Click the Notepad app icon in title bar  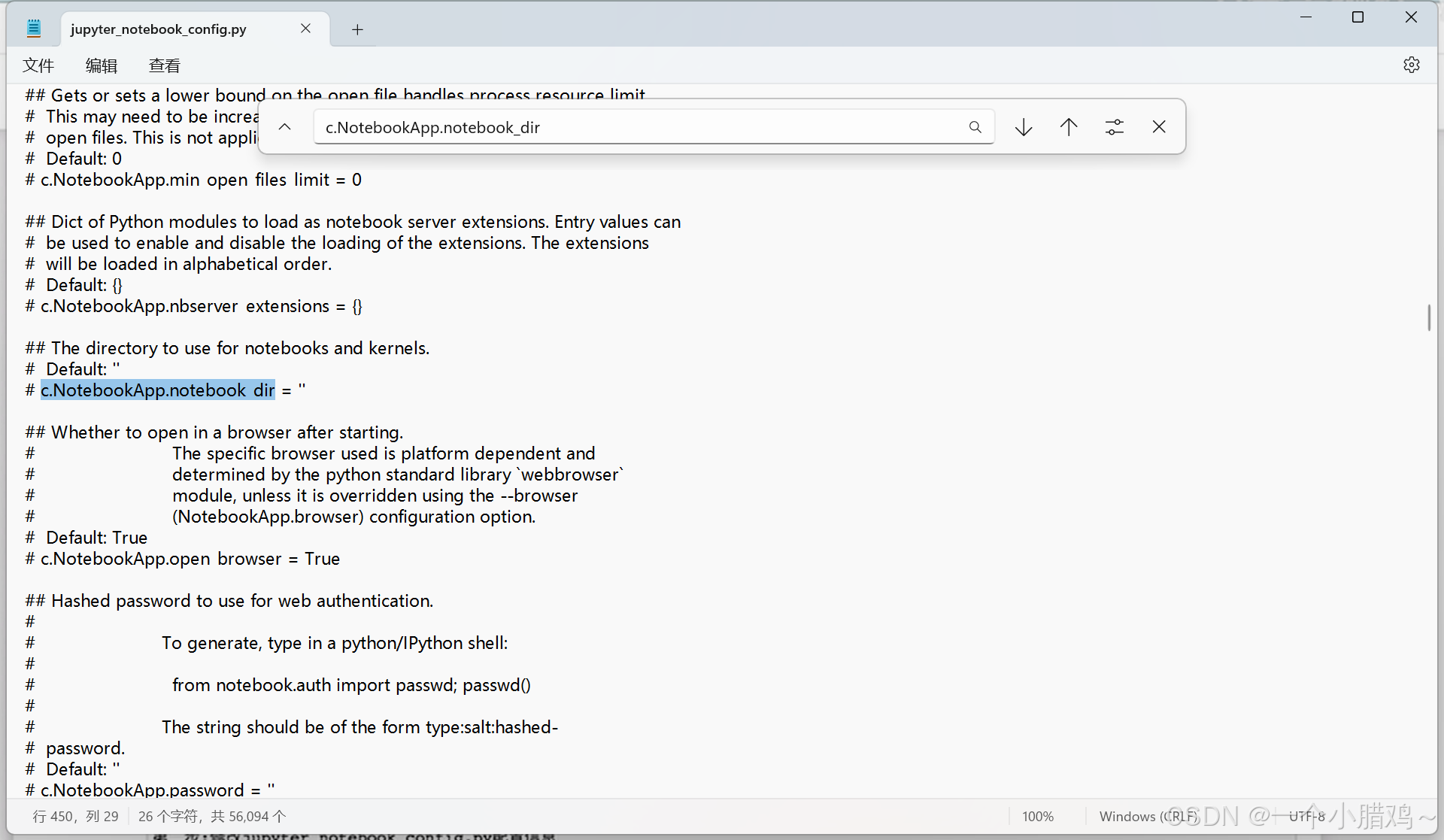pos(34,29)
